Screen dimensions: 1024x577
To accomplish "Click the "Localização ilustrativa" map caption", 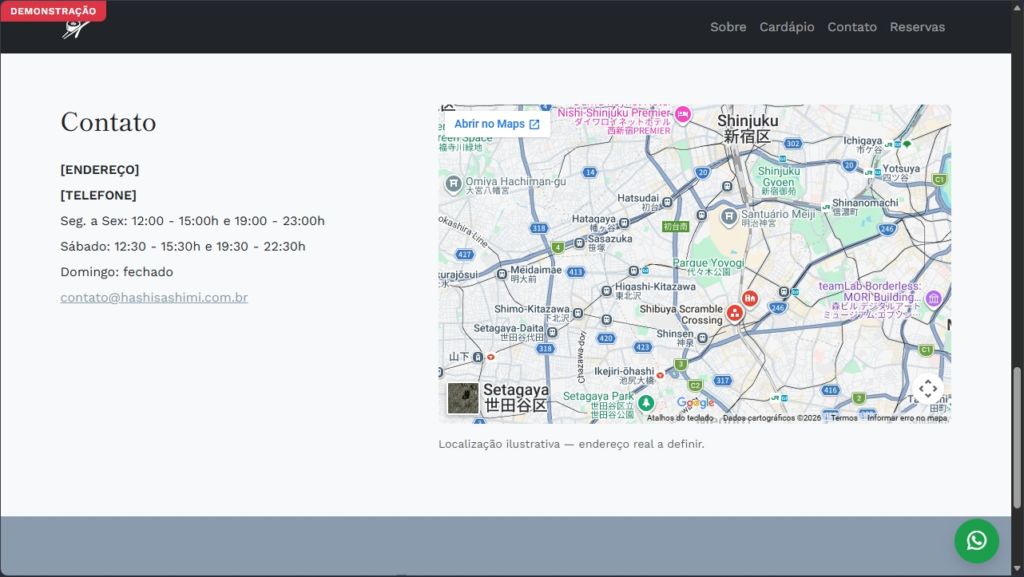I will 571,444.
